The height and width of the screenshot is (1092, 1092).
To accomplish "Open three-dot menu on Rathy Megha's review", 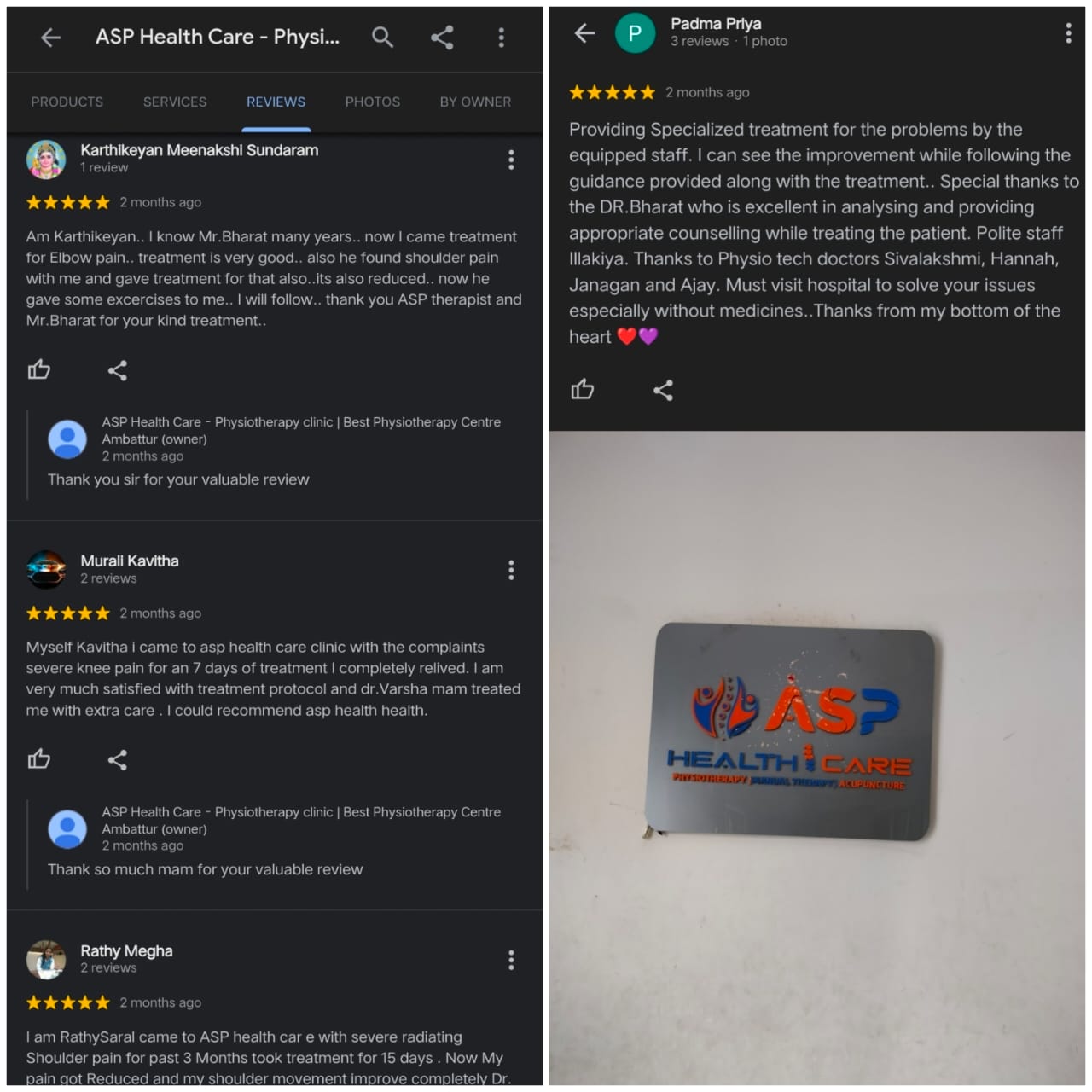I will (x=511, y=960).
